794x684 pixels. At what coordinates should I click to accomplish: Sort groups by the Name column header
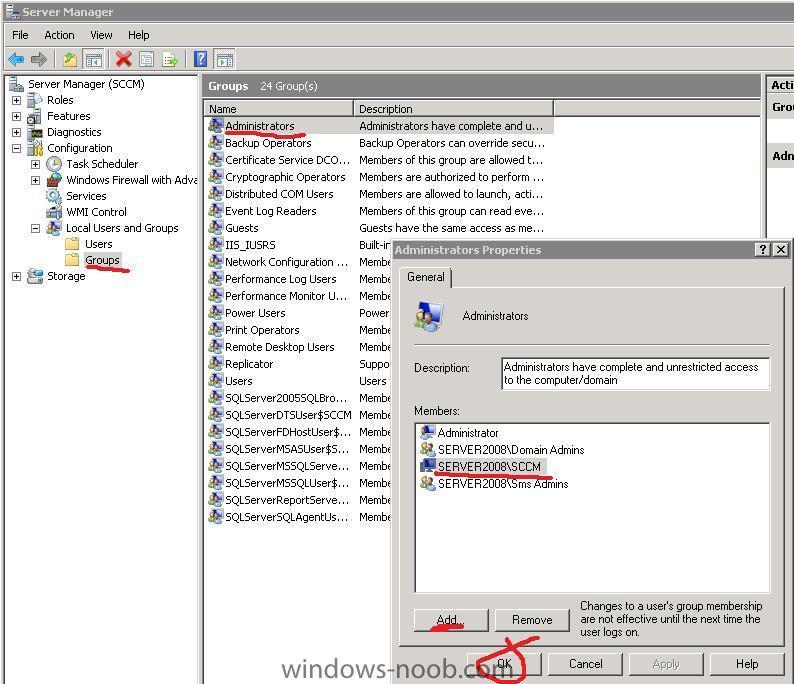tap(279, 109)
